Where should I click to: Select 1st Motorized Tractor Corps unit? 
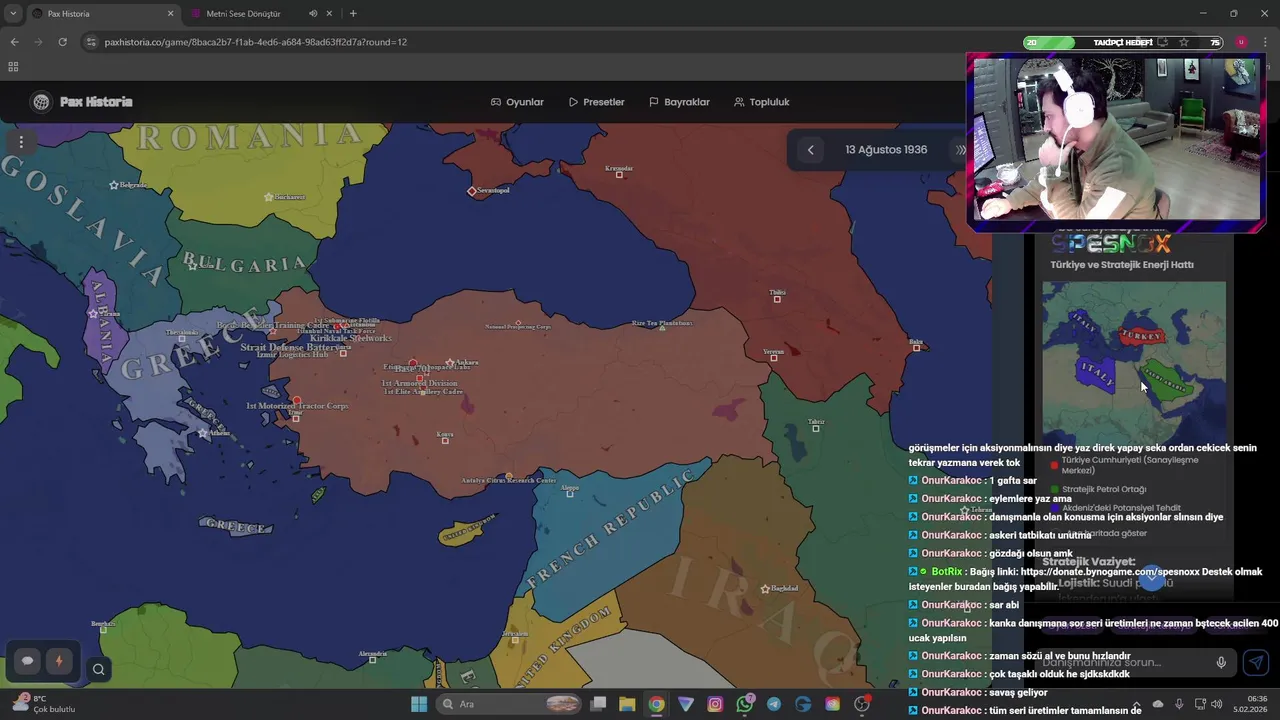[x=296, y=401]
